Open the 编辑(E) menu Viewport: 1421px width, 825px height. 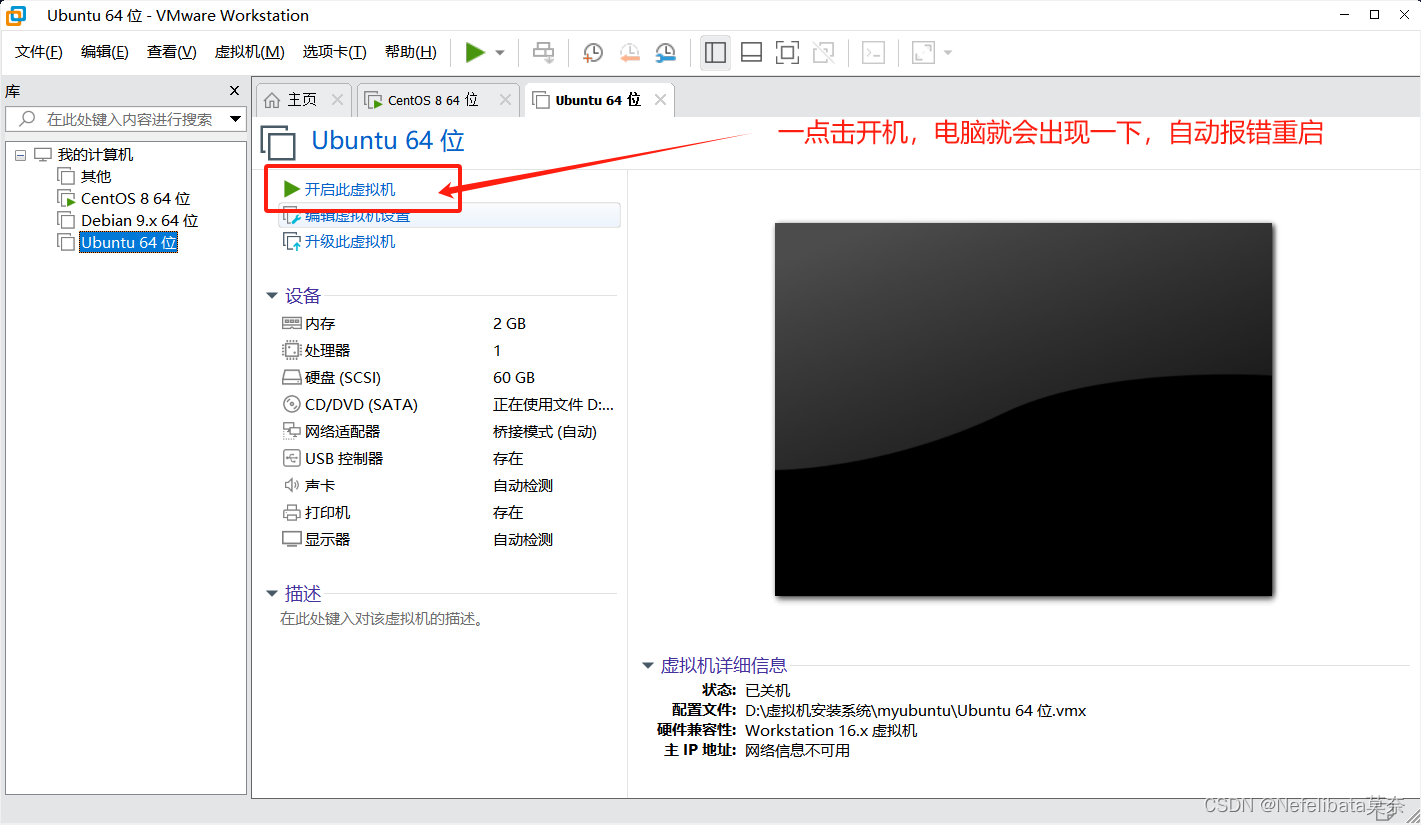pyautogui.click(x=105, y=52)
